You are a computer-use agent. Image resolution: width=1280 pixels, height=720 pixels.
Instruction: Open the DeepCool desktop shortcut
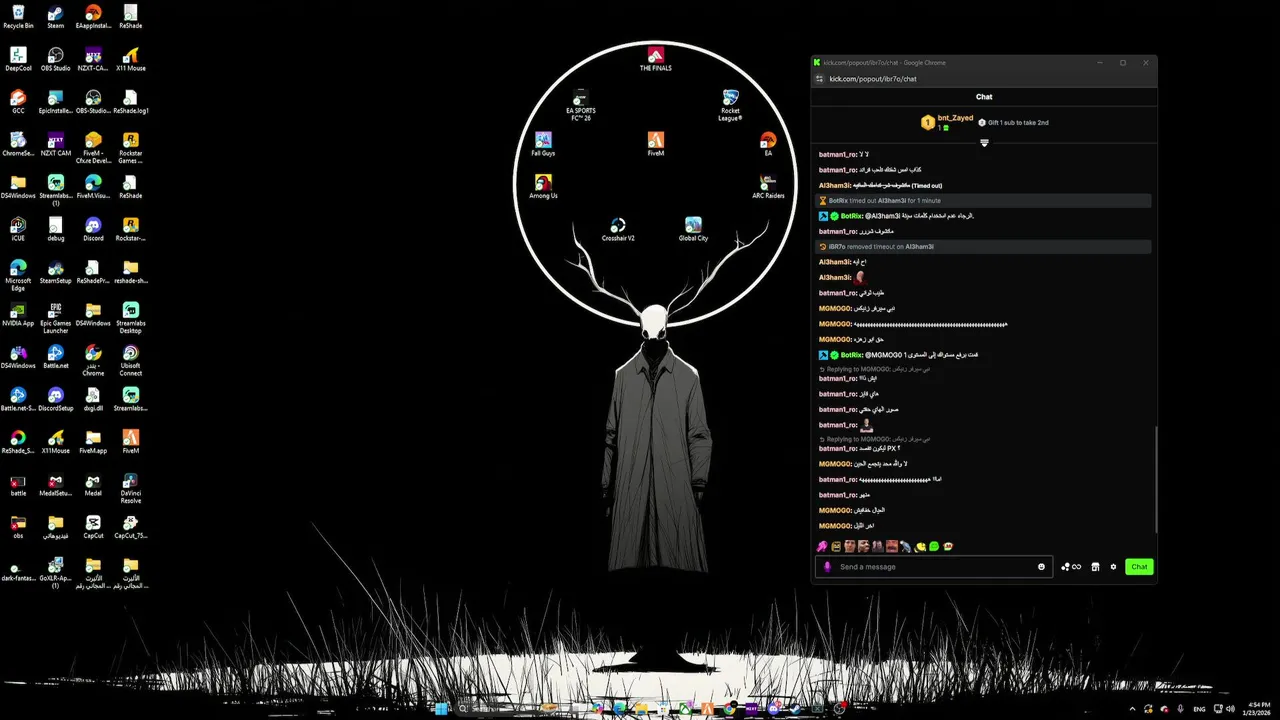coord(18,59)
